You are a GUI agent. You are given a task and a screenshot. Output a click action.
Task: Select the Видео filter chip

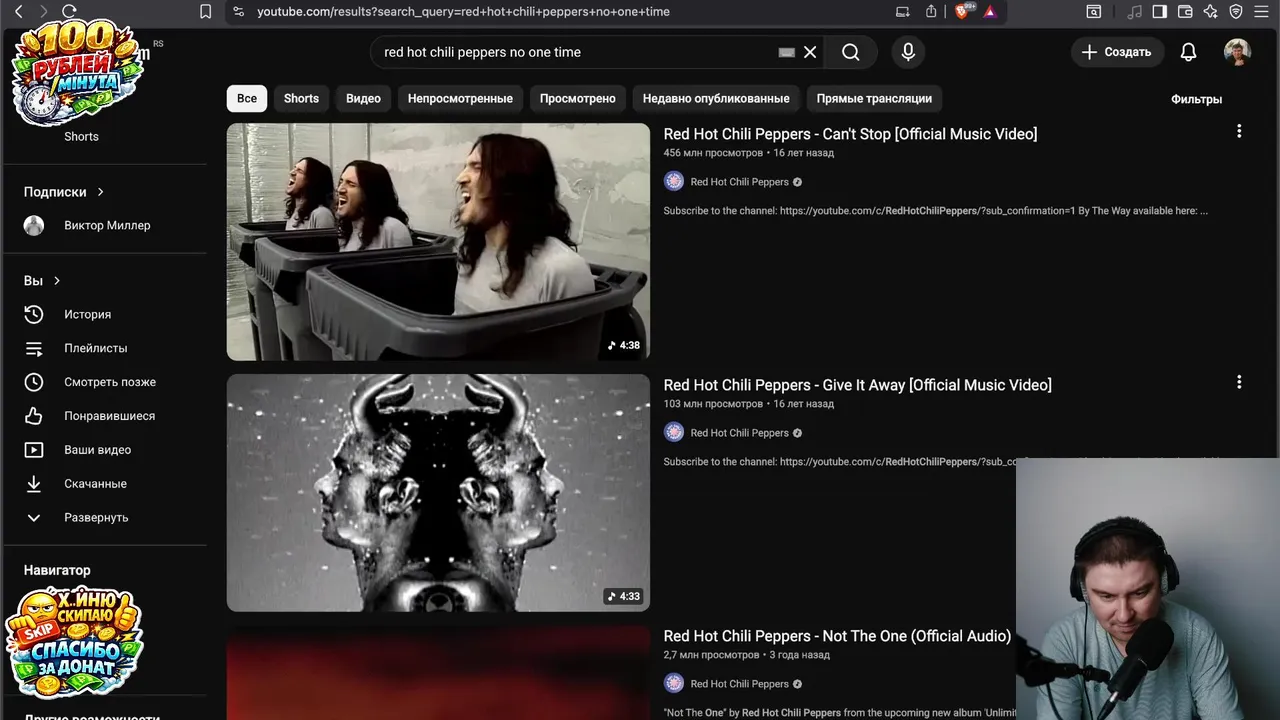click(x=363, y=98)
